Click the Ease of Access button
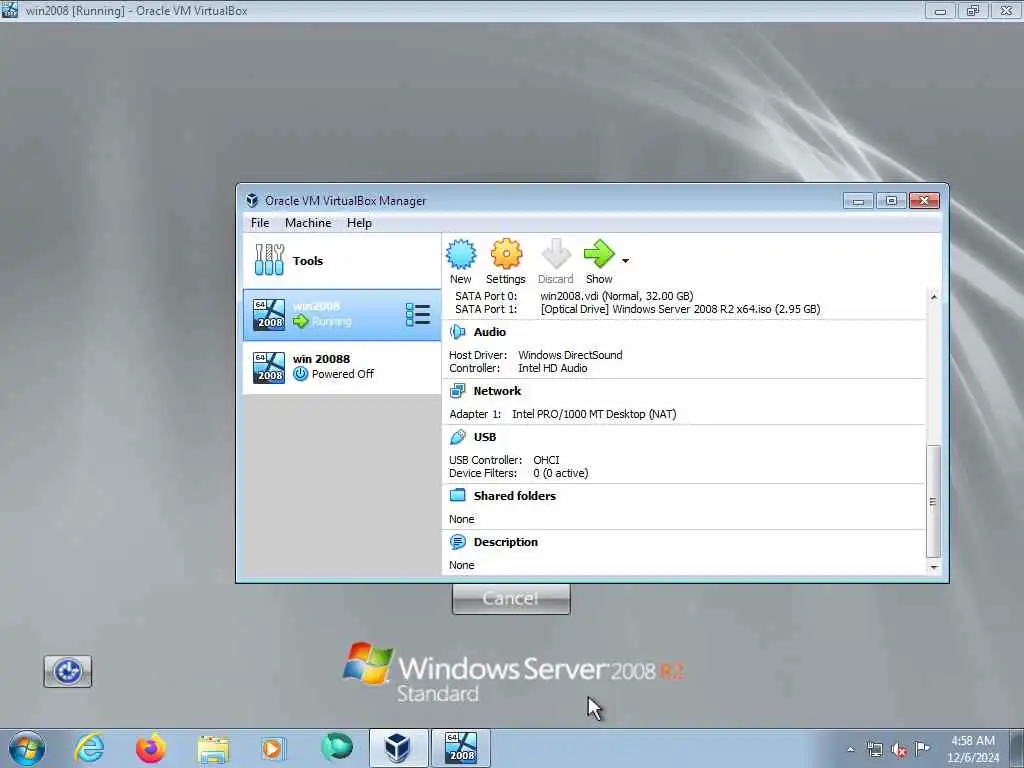 click(x=68, y=671)
